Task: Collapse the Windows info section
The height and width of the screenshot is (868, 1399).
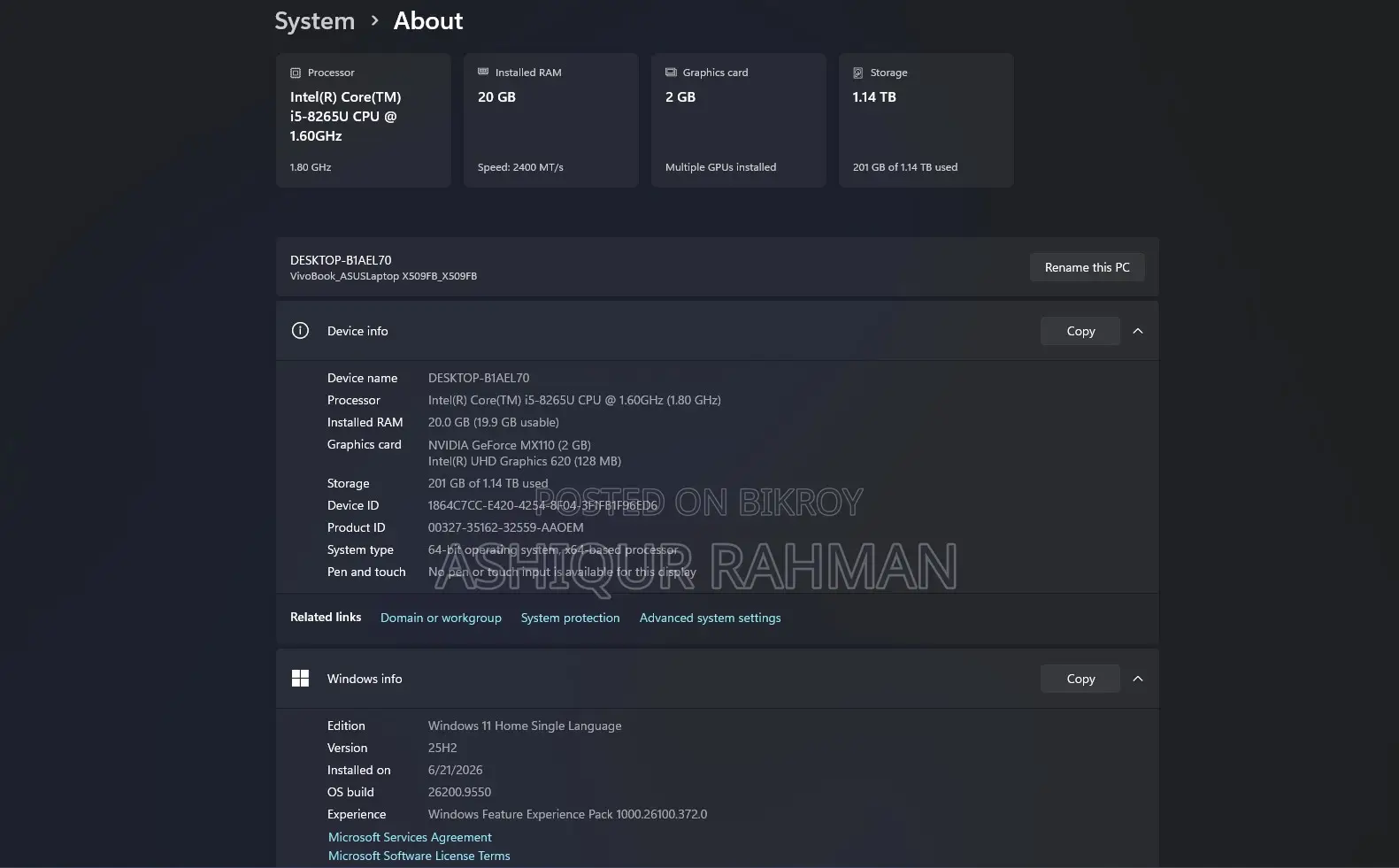Action: [x=1138, y=679]
